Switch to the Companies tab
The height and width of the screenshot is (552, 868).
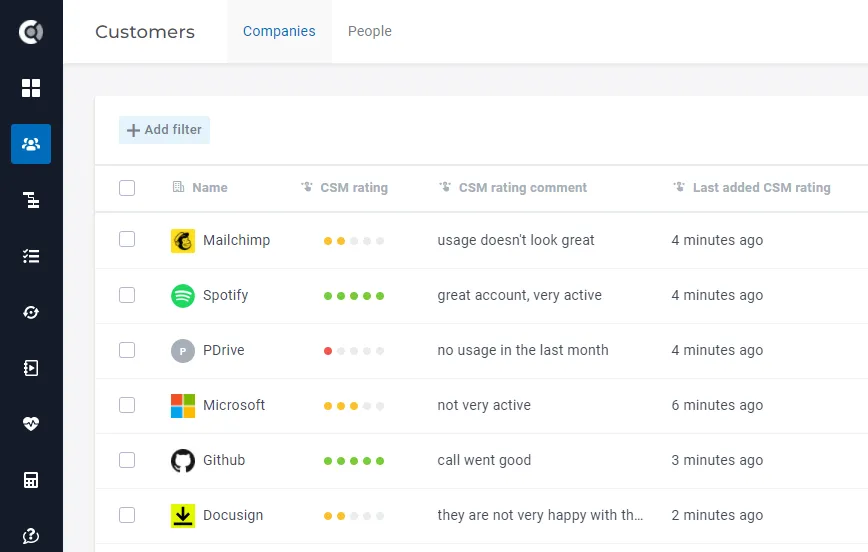[279, 31]
